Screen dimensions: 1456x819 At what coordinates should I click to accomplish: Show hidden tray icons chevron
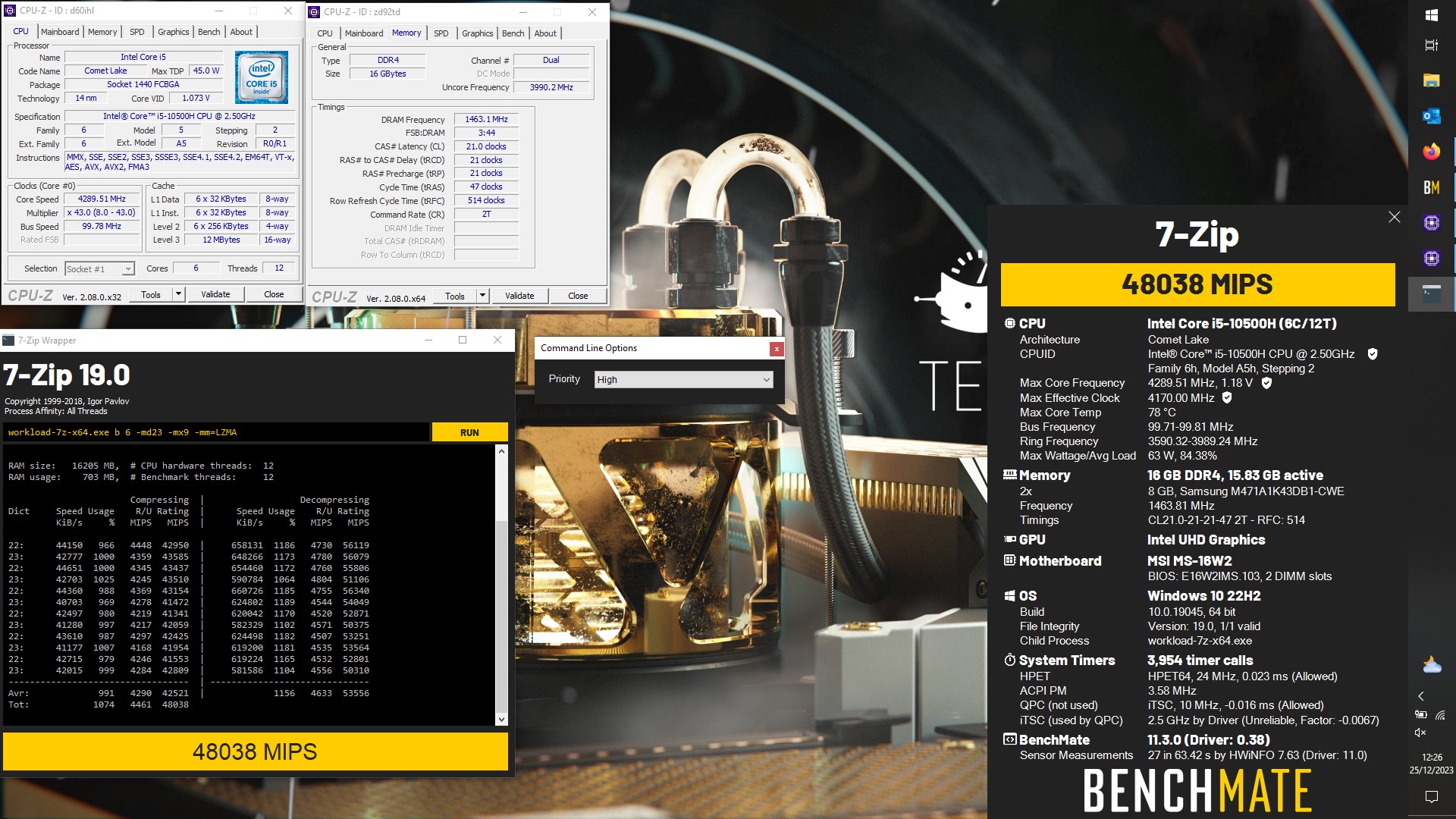pos(1421,696)
